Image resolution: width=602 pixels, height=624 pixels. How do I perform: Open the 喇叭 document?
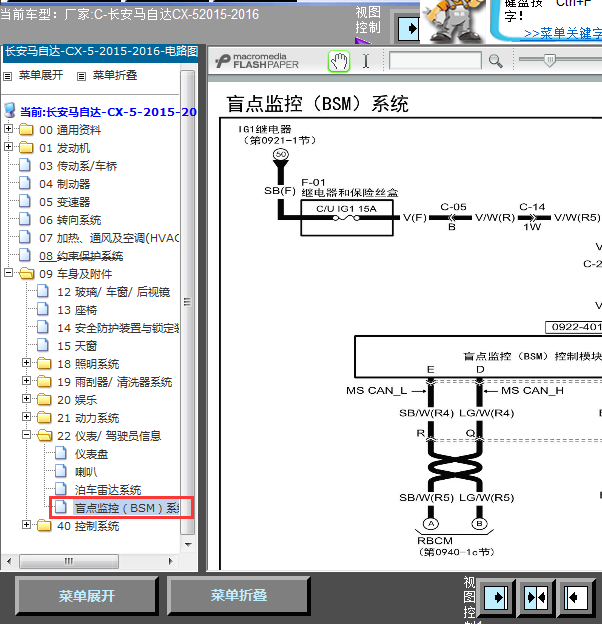point(86,472)
